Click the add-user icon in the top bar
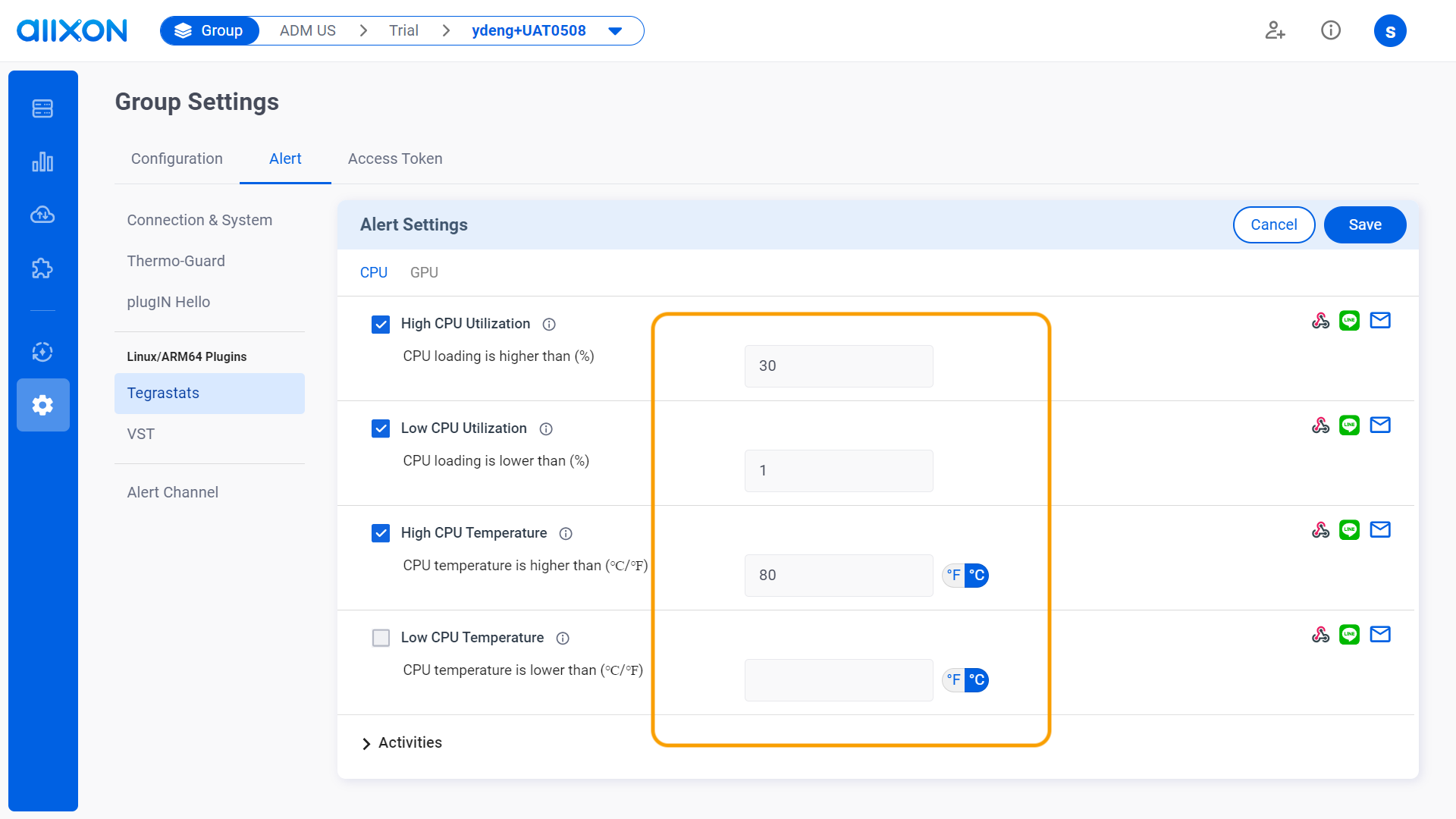 click(1275, 30)
